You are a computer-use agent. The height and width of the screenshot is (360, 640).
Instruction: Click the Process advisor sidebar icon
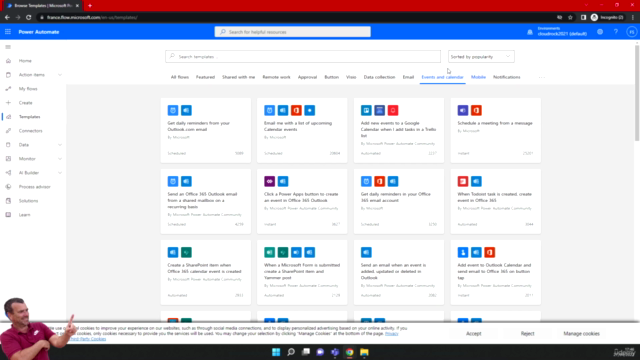pos(8,187)
